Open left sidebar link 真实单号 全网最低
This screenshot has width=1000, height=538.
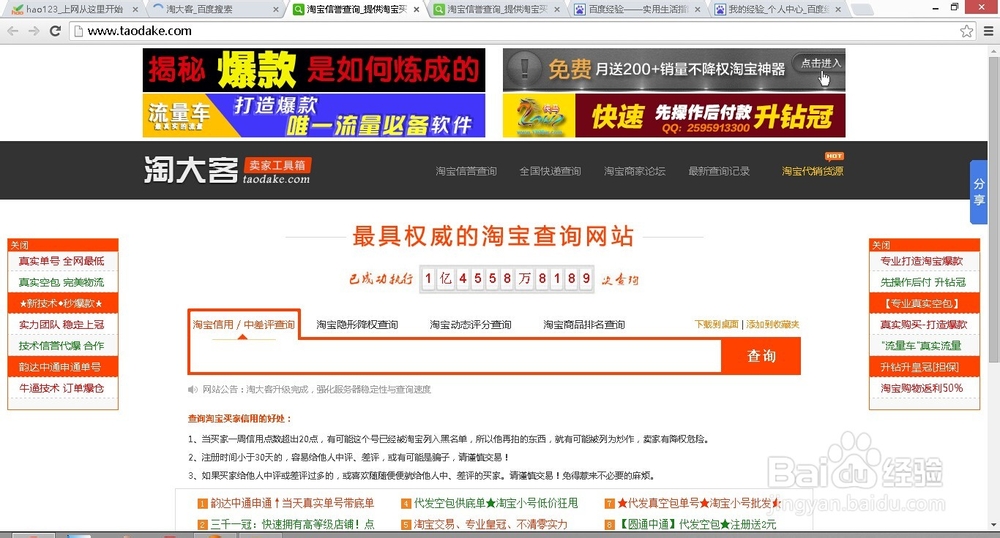point(62,261)
